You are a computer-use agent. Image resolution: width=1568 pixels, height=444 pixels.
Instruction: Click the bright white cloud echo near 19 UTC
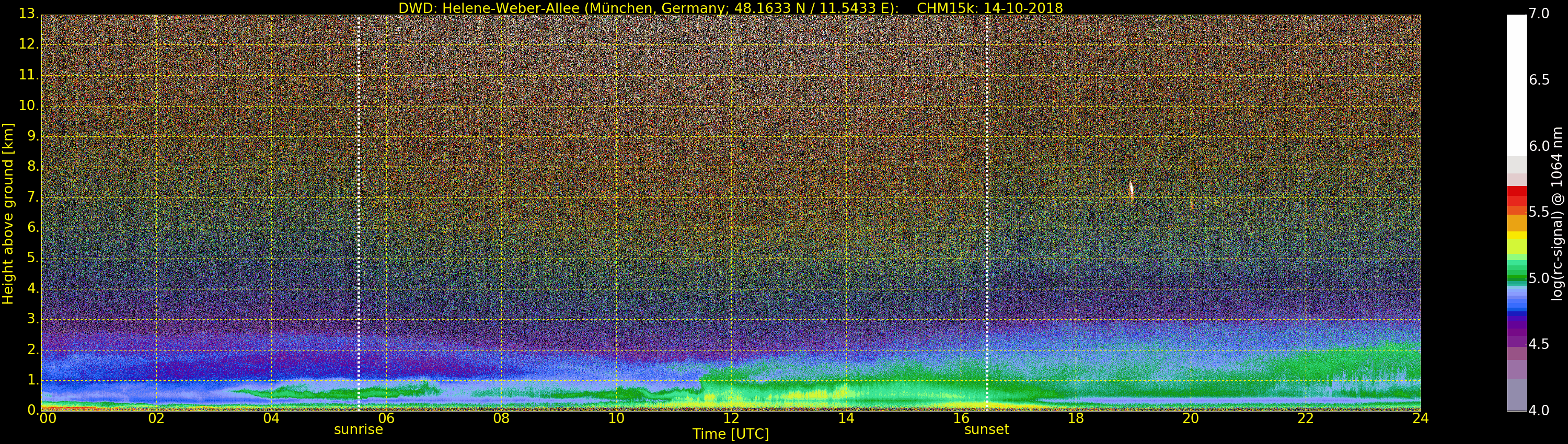(x=1131, y=190)
